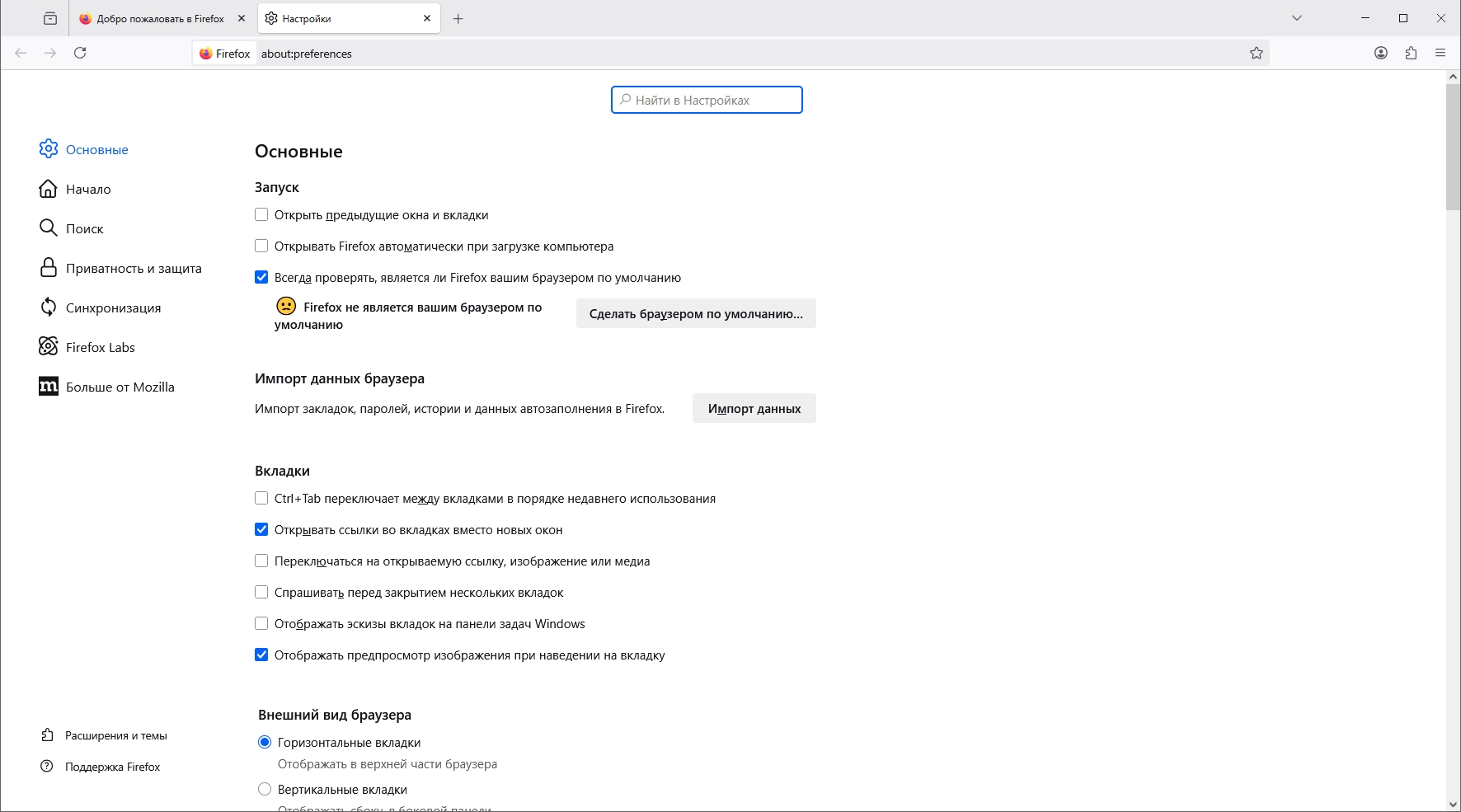
Task: Open the extensions puzzle icon
Action: [1411, 53]
